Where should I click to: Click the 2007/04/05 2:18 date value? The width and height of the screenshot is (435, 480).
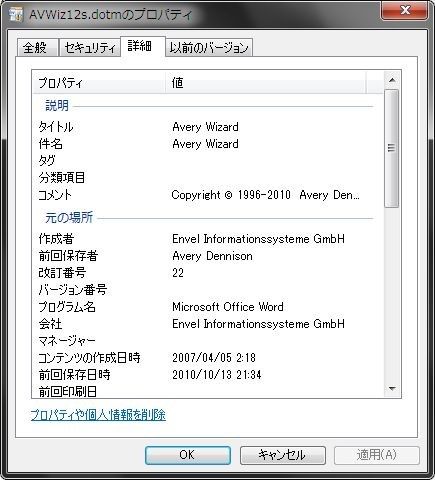click(x=214, y=358)
